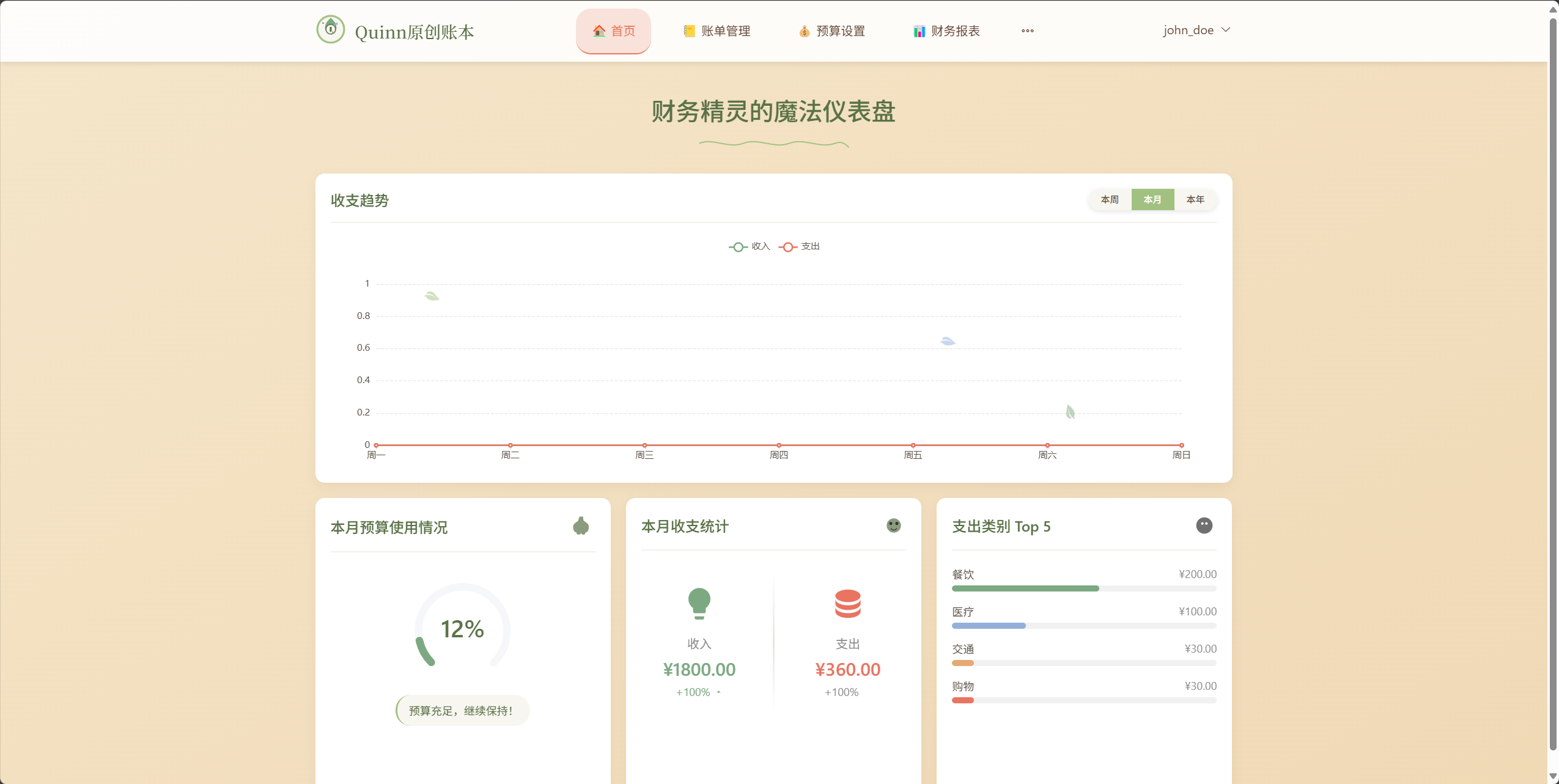Click the smiley icon on 本月收支统计 card
The width and height of the screenshot is (1559, 784).
click(893, 525)
